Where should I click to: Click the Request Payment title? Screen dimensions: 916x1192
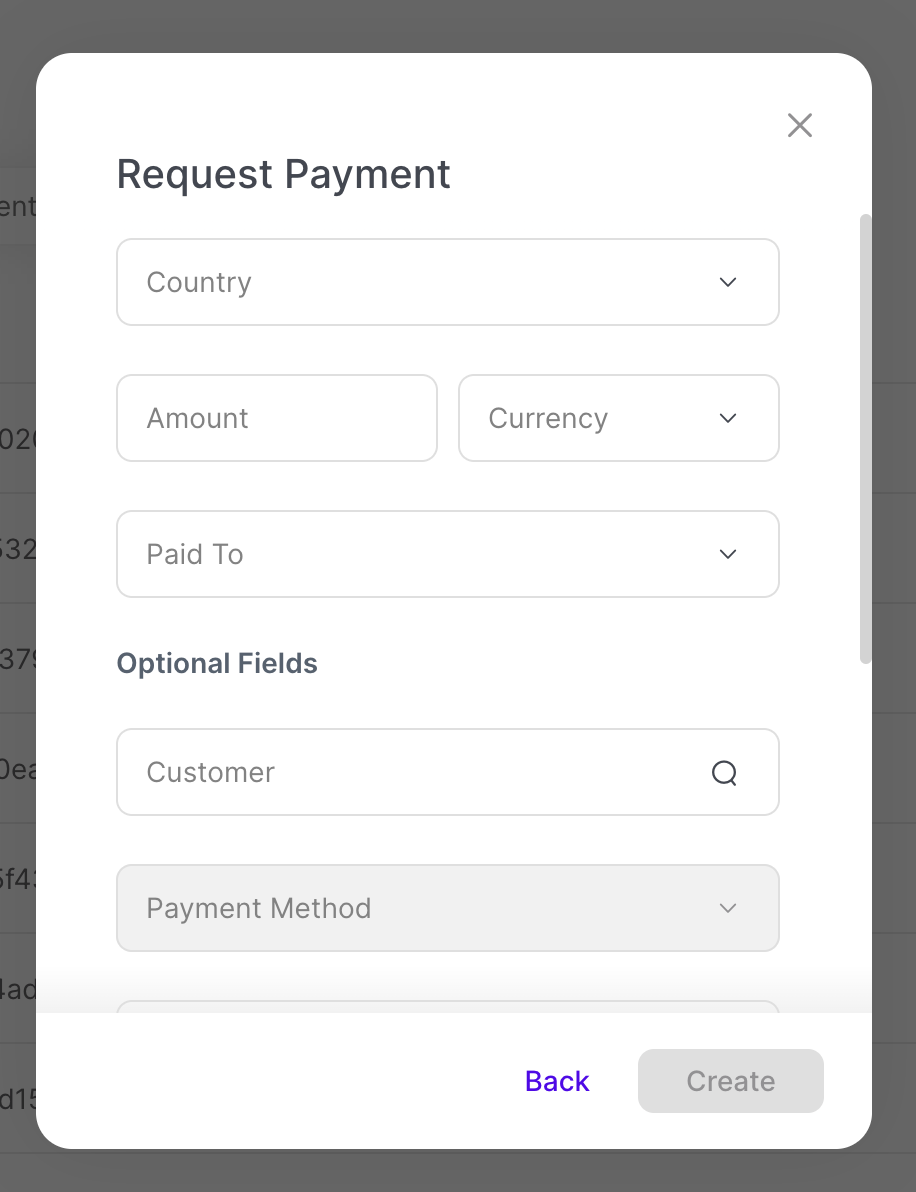(284, 174)
